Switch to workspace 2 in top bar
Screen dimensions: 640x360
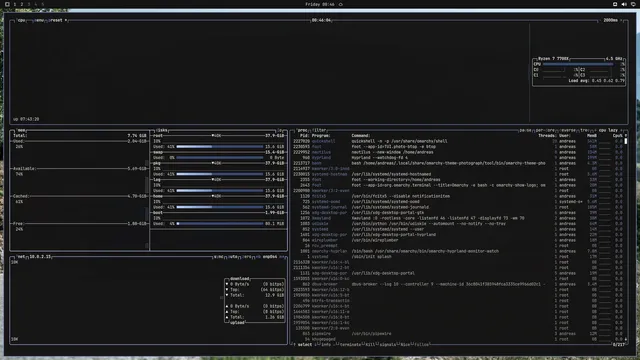coord(22,4)
